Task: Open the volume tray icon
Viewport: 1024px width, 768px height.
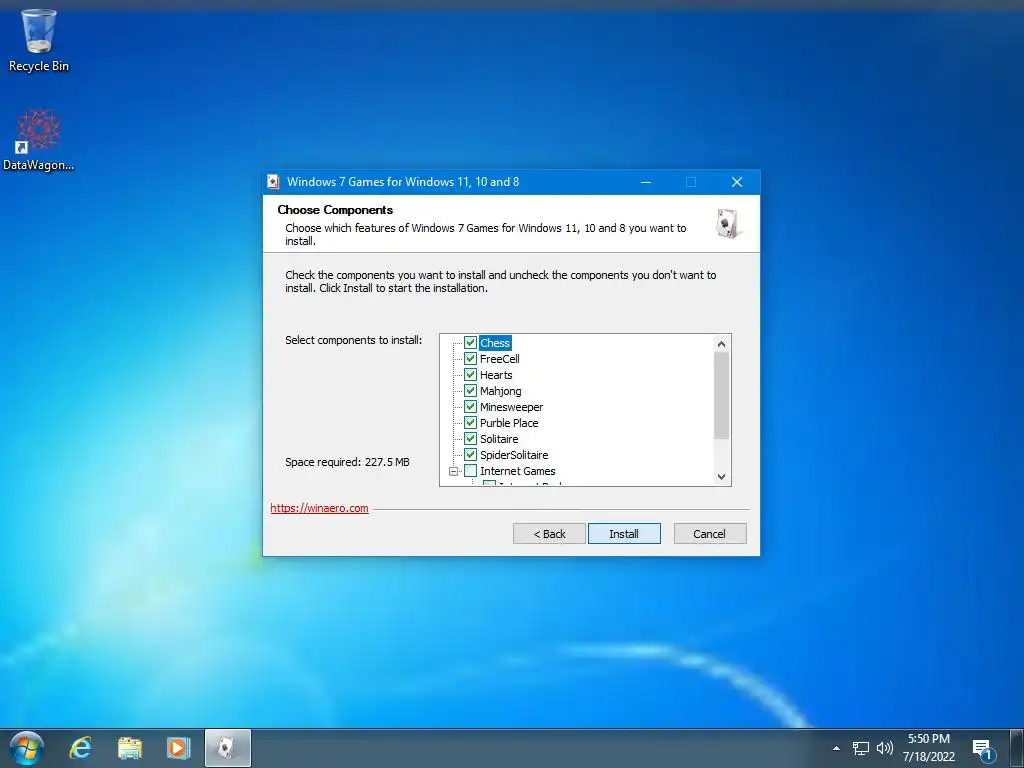Action: [885, 748]
